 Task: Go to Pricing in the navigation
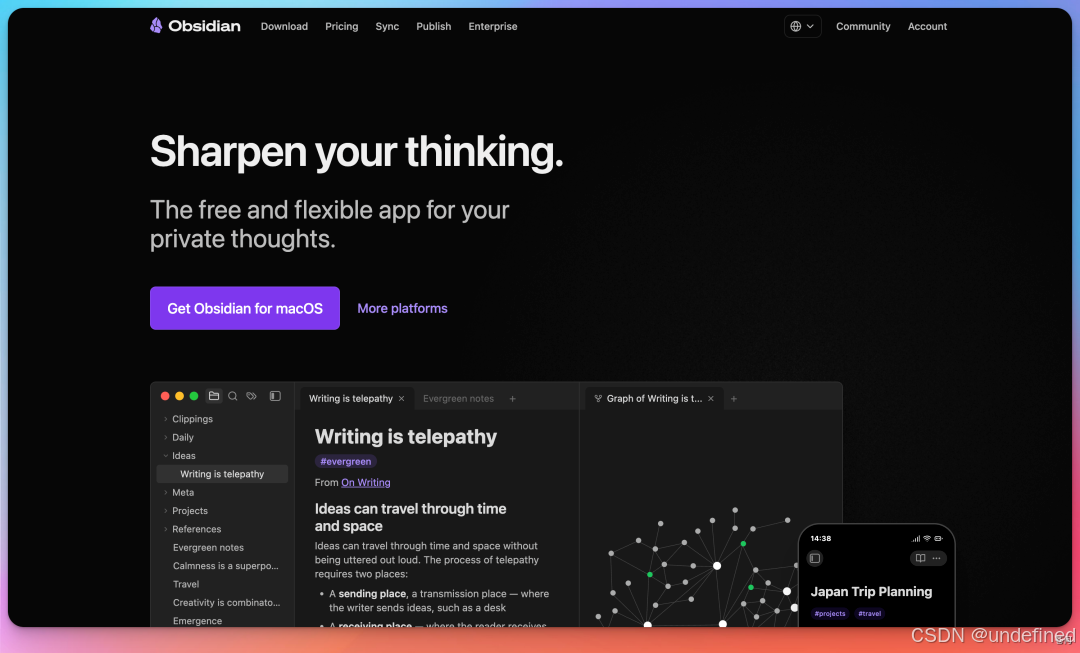pyautogui.click(x=342, y=26)
